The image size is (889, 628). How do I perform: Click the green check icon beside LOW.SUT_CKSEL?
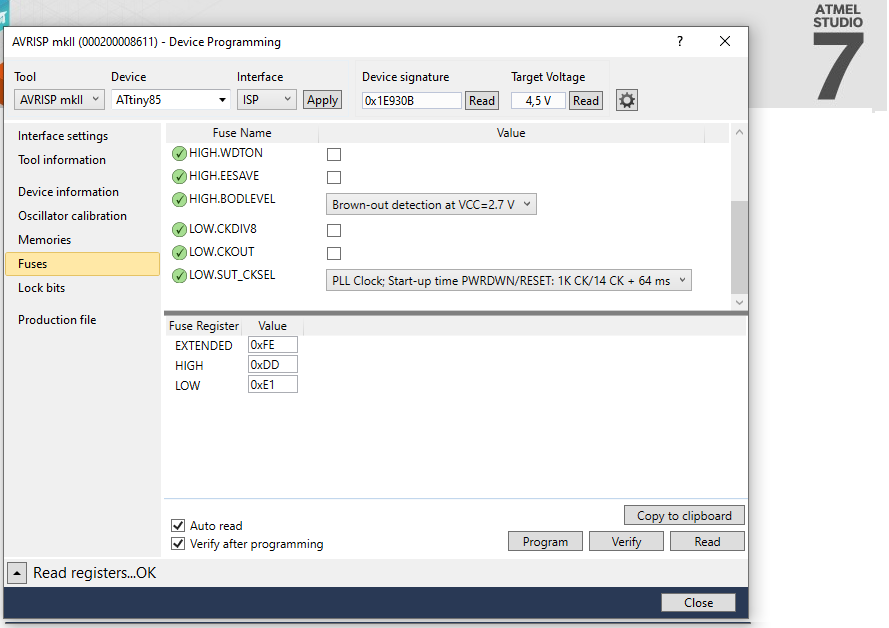point(179,275)
